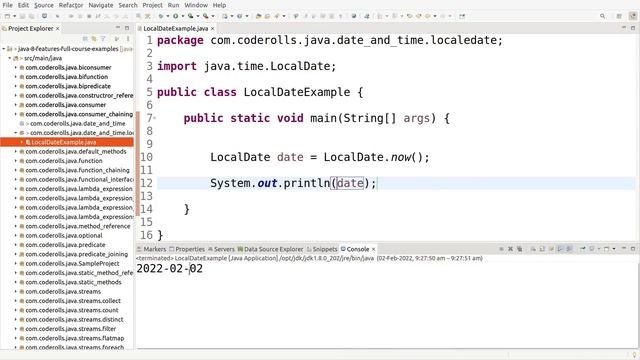Viewport: 640px width, 360px height.
Task: Click the Run External Tools icon
Action: click(x=206, y=16)
